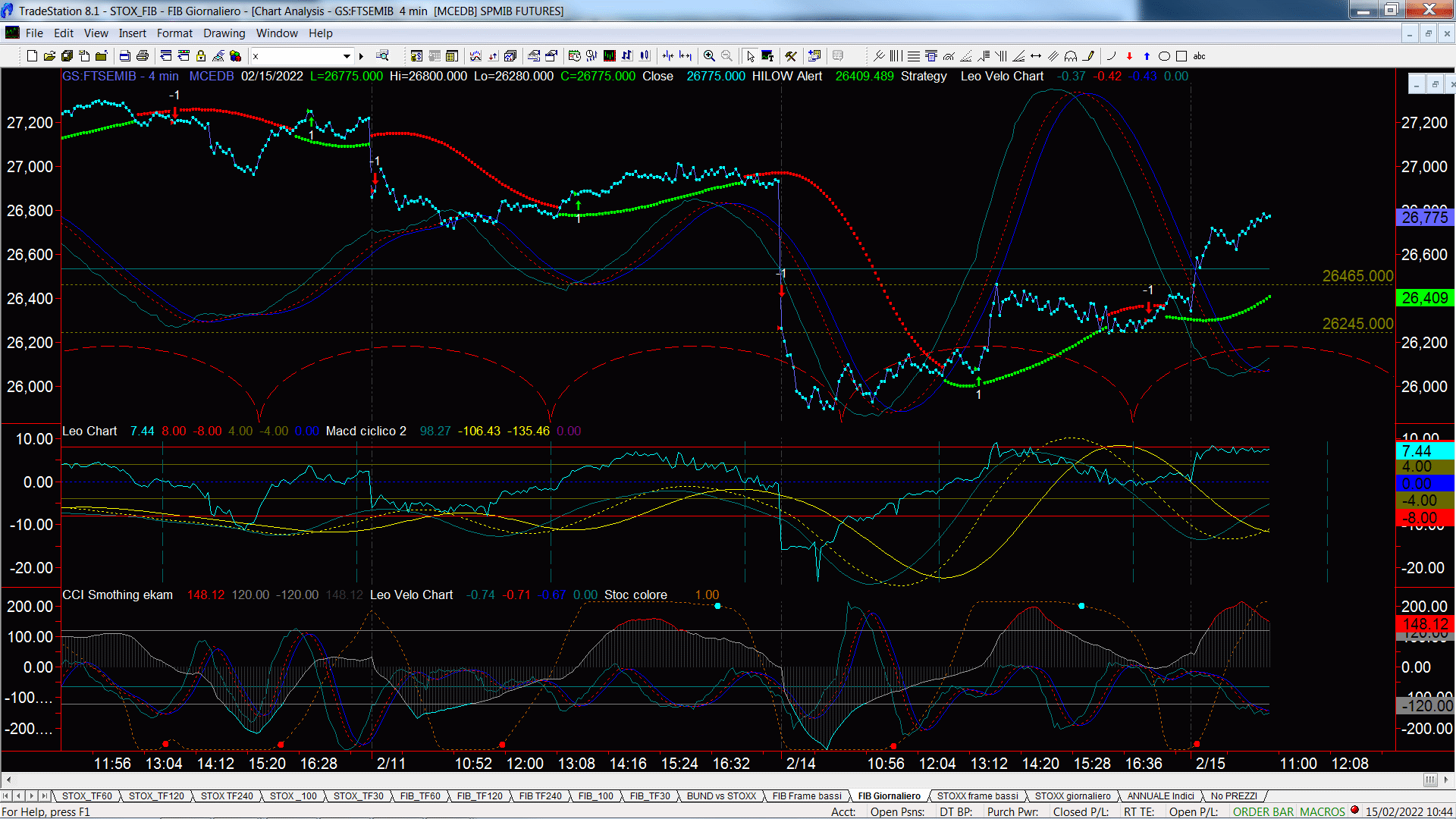Select the pencil trendline tool
The image size is (1456, 819).
(x=1088, y=56)
